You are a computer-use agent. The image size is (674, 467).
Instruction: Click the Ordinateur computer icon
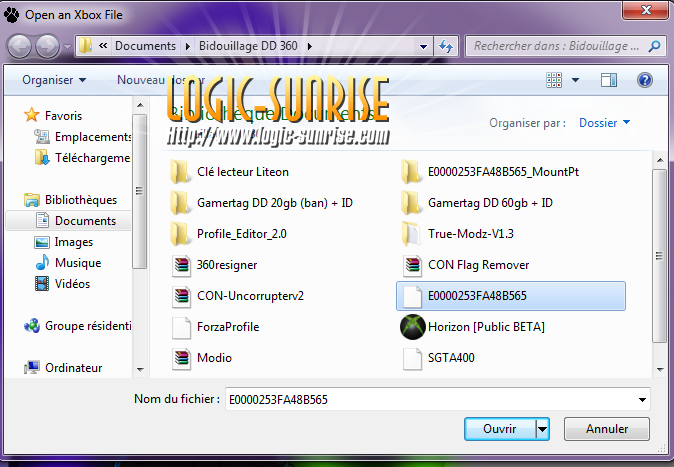(32, 367)
